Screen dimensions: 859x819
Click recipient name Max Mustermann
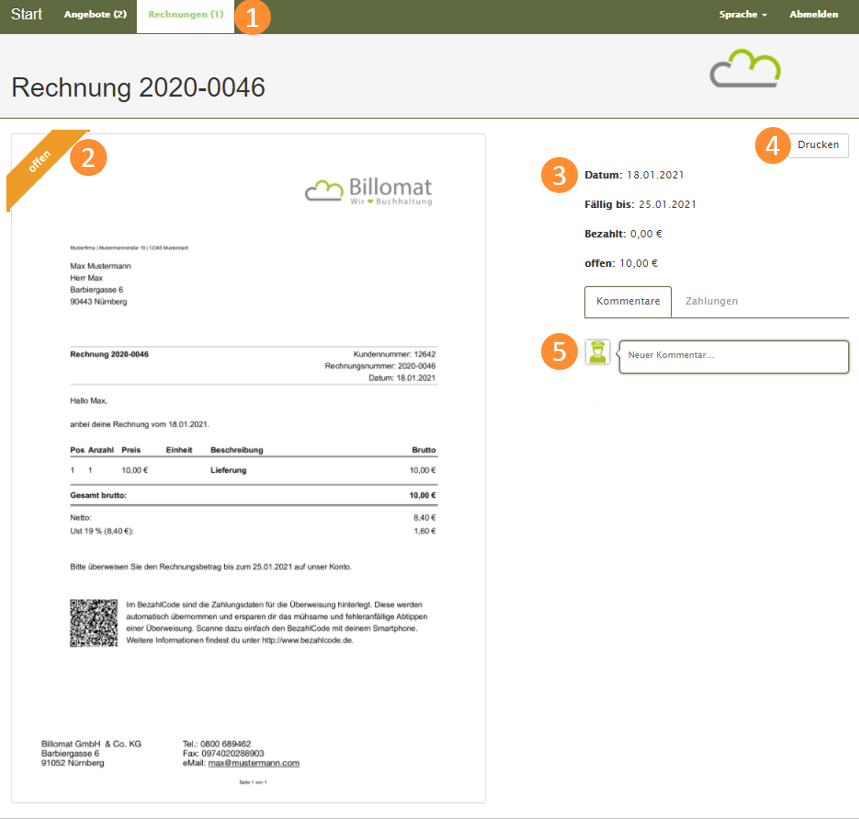pyautogui.click(x=100, y=266)
